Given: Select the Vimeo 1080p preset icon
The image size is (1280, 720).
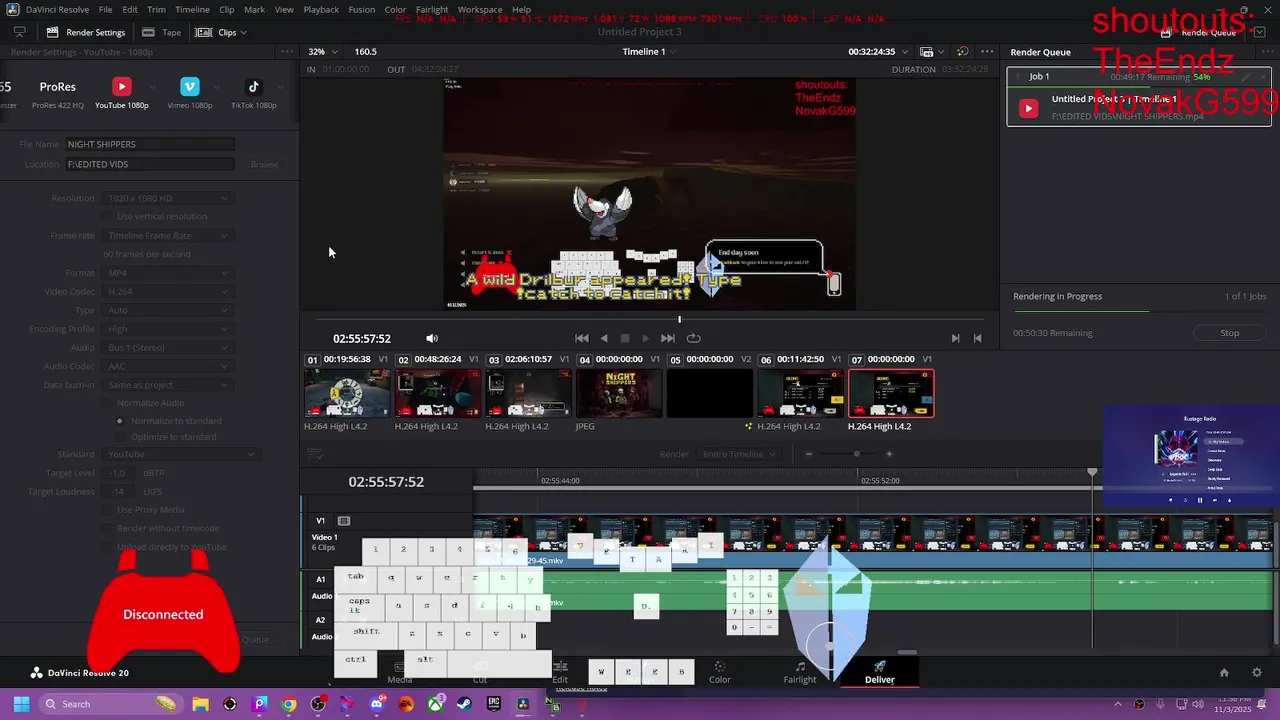Looking at the screenshot, I should coord(190,87).
